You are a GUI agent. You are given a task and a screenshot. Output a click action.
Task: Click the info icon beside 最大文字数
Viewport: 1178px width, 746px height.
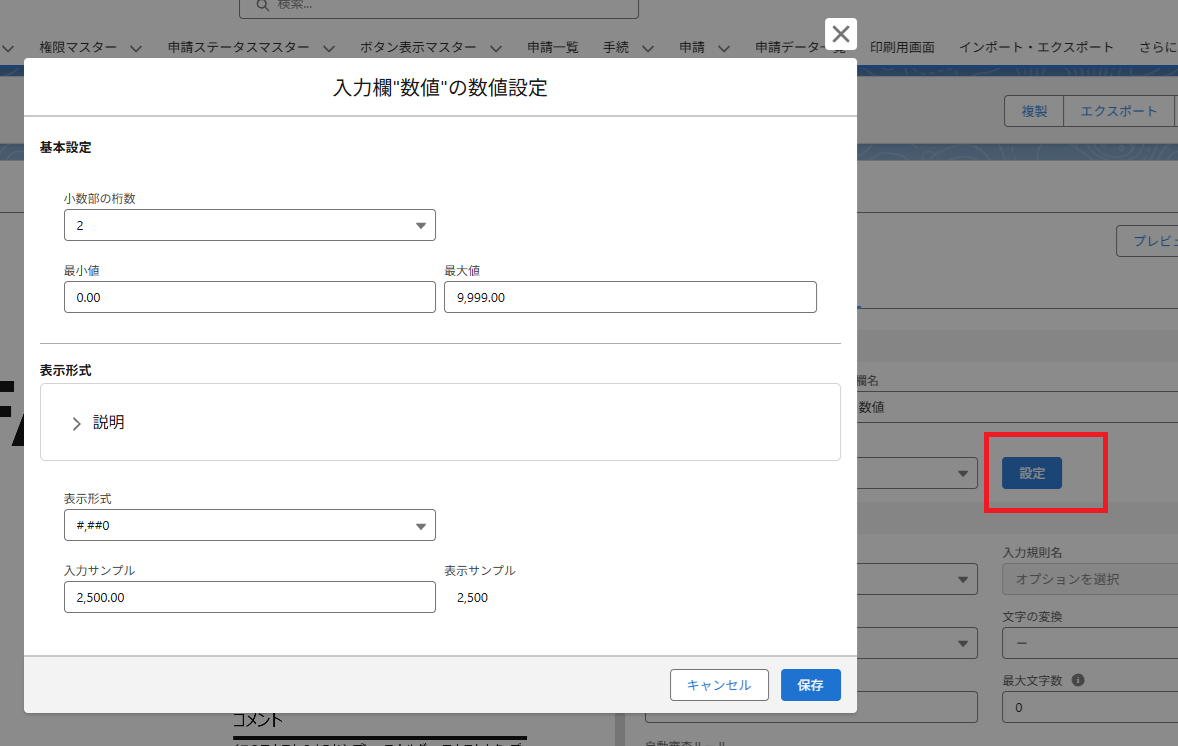[x=1078, y=681]
